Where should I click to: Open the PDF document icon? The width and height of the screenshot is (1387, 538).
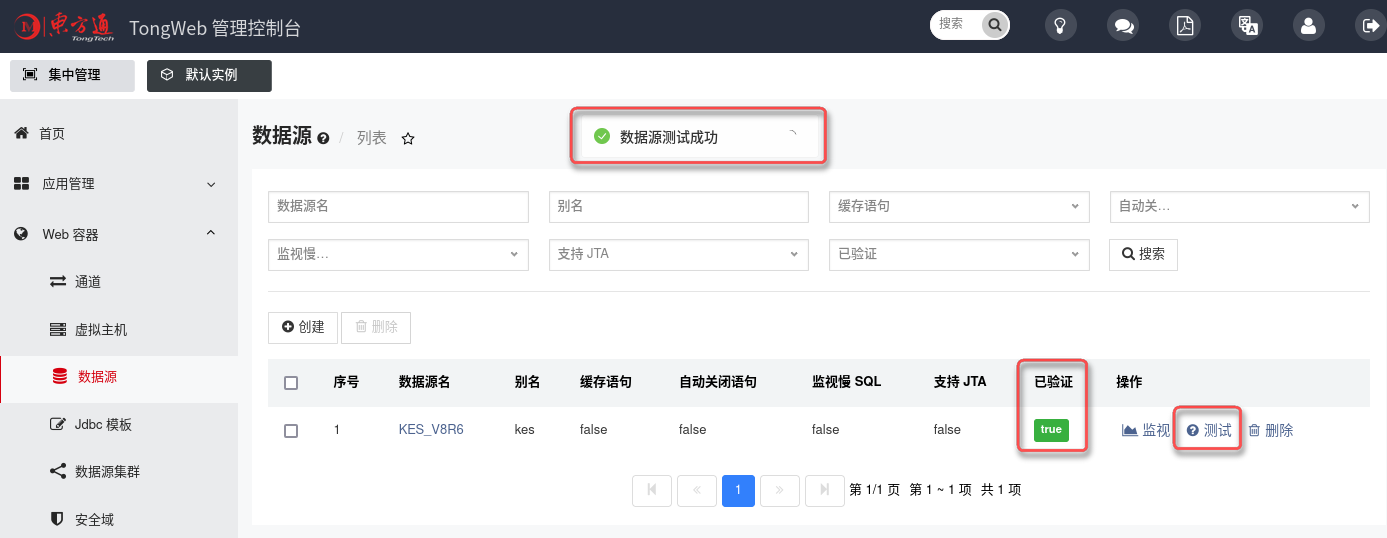(1185, 26)
